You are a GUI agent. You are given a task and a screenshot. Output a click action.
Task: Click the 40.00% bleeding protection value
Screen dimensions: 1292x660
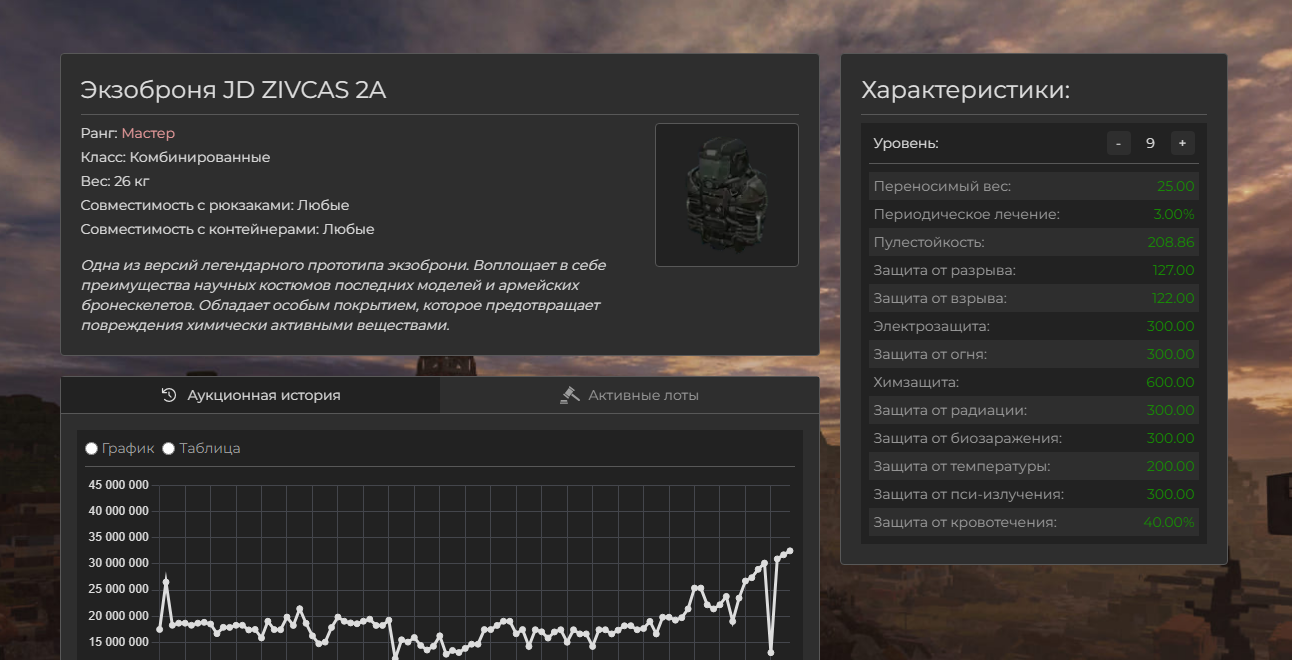click(x=1169, y=522)
